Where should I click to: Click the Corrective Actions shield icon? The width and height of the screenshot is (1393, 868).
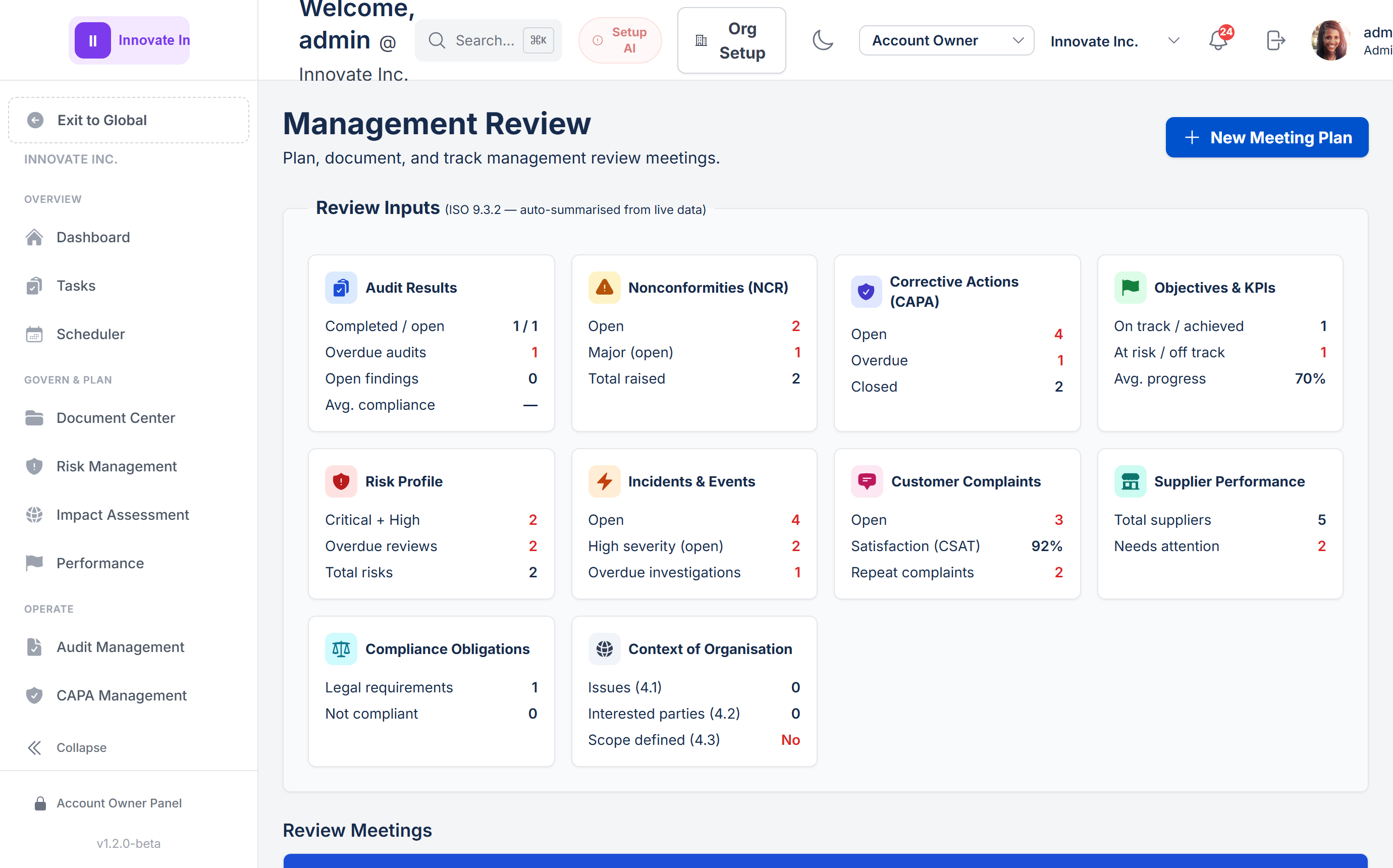866,292
